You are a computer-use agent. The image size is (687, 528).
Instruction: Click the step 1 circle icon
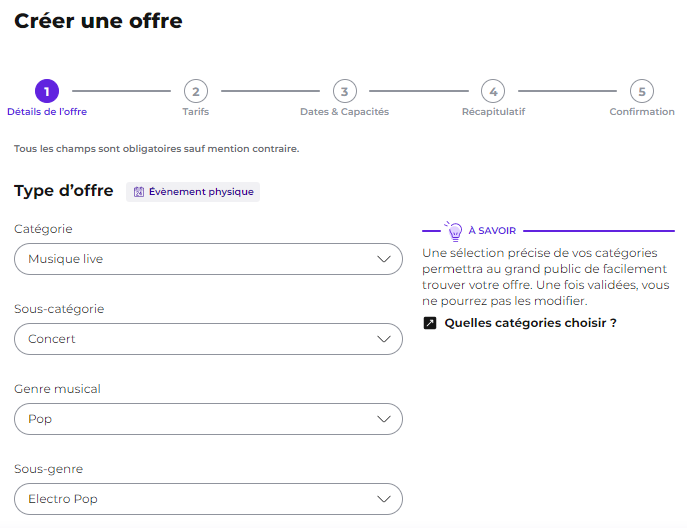tap(47, 91)
